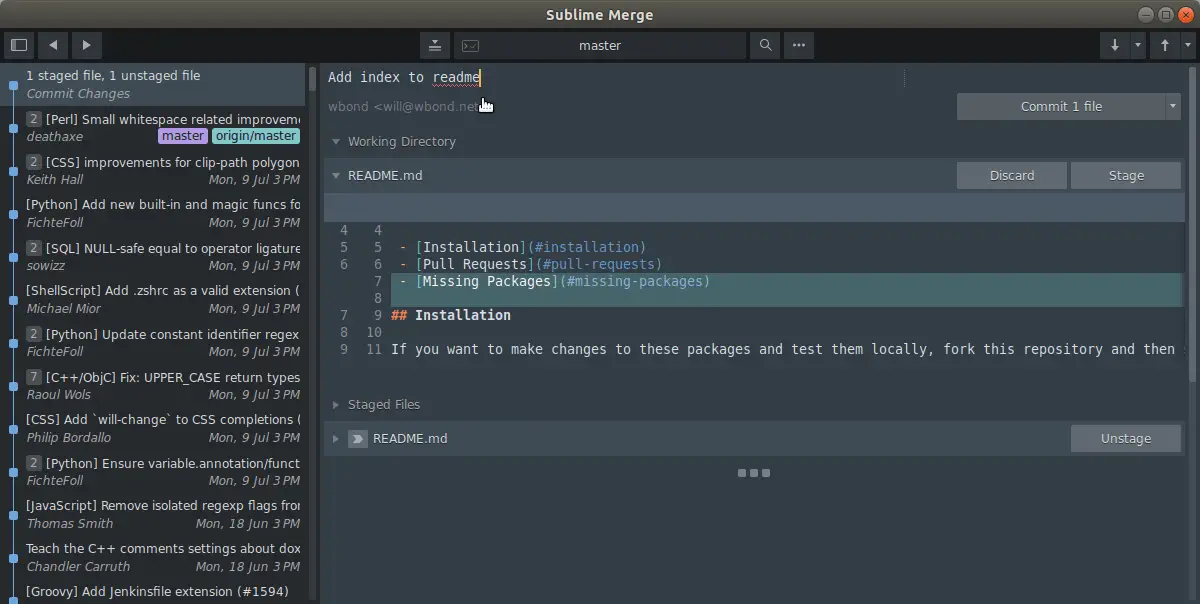The height and width of the screenshot is (604, 1200).
Task: Select the C++/ObjC UPPER_CASE commit
Action: [154, 386]
